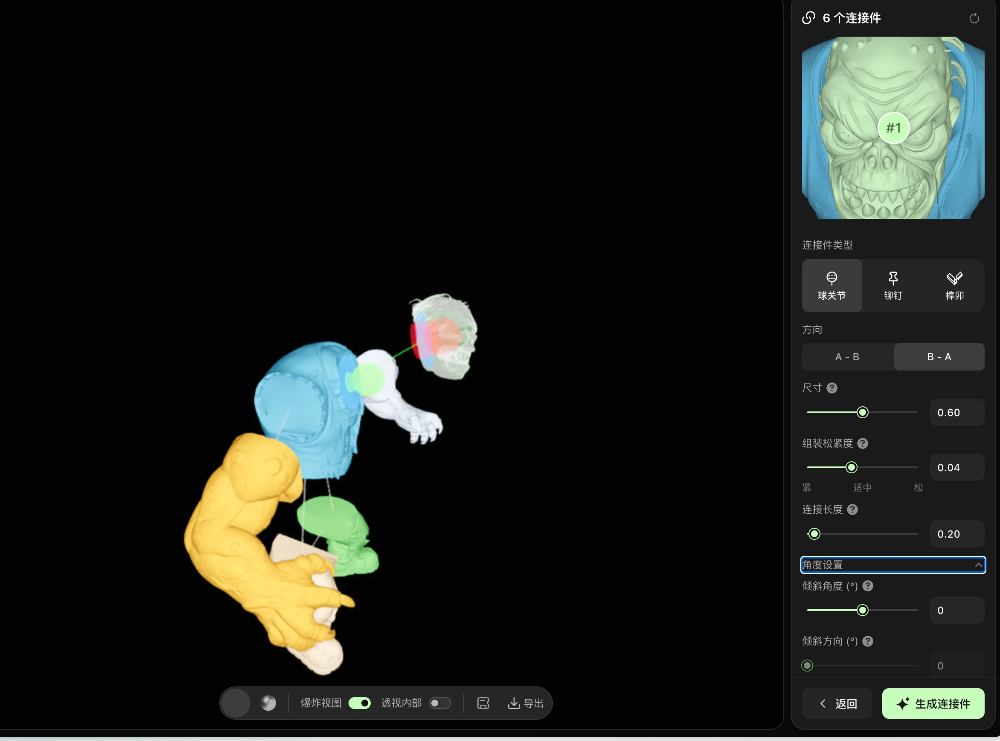Click the 导出 export download icon
This screenshot has height=741, width=1000.
pyautogui.click(x=514, y=703)
